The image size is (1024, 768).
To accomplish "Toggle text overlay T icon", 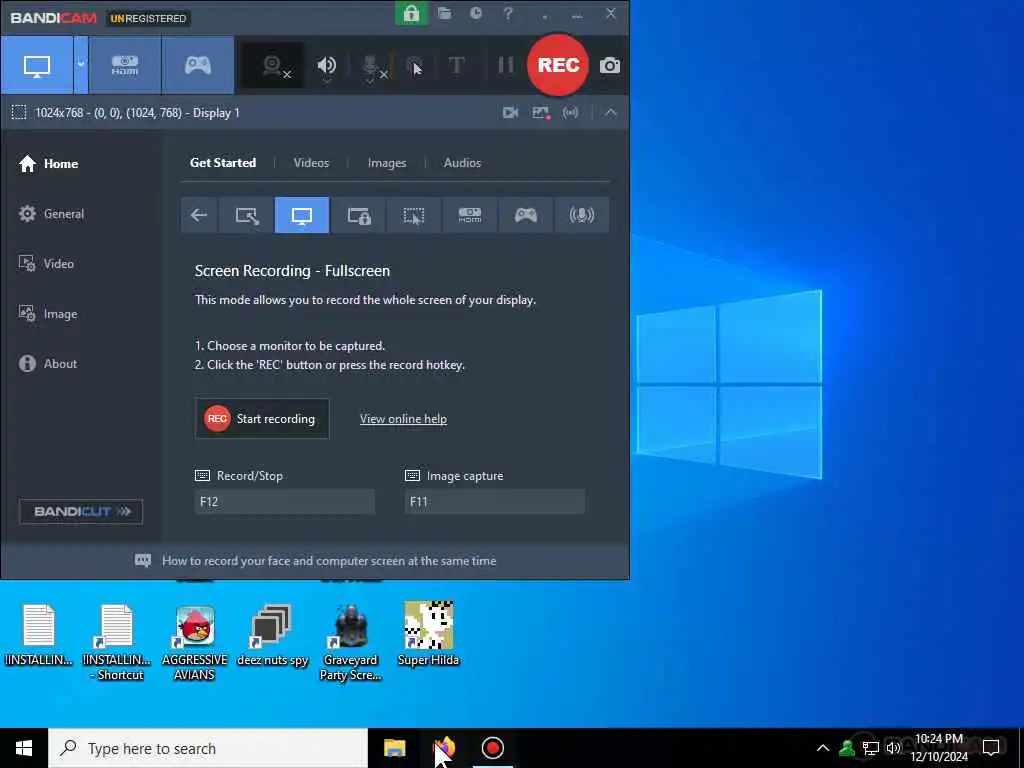I will click(456, 65).
